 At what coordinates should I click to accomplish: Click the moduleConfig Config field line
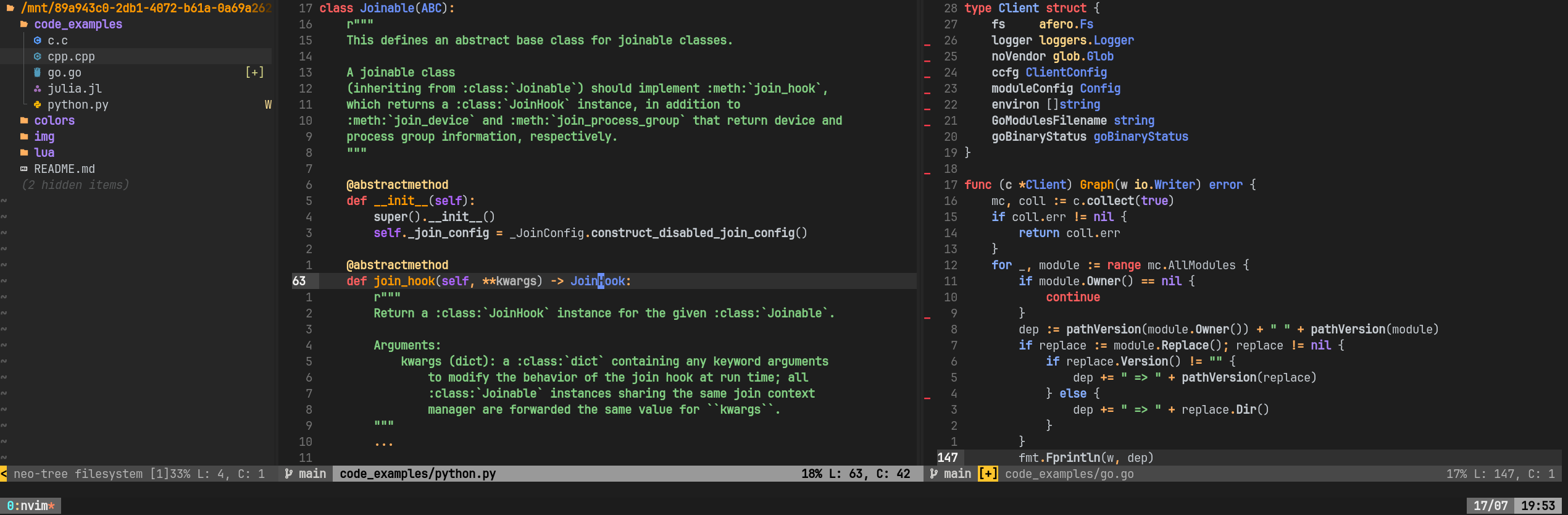[1056, 88]
